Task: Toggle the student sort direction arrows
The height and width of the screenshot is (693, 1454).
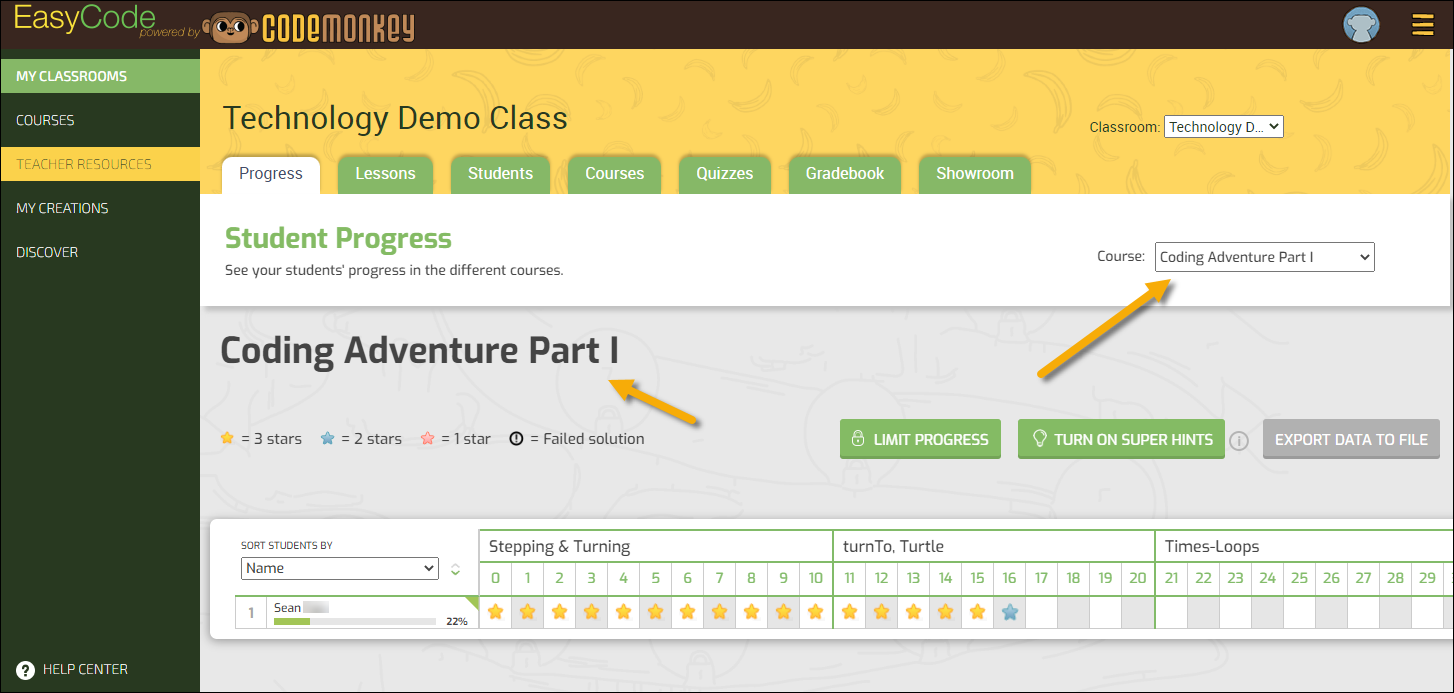Action: click(456, 568)
